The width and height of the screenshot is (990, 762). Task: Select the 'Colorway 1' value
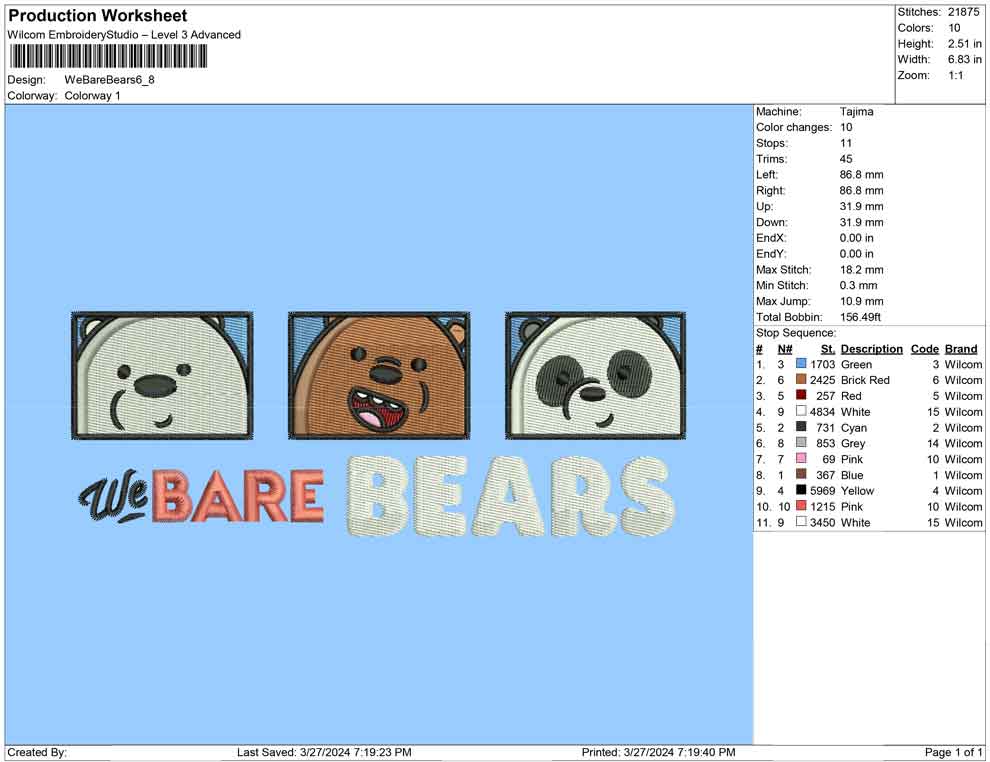coord(92,95)
